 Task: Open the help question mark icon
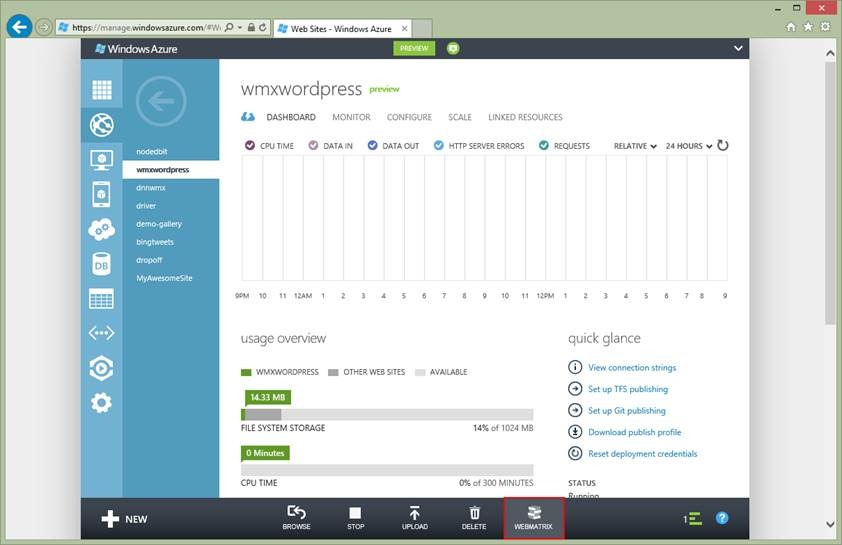pos(722,518)
